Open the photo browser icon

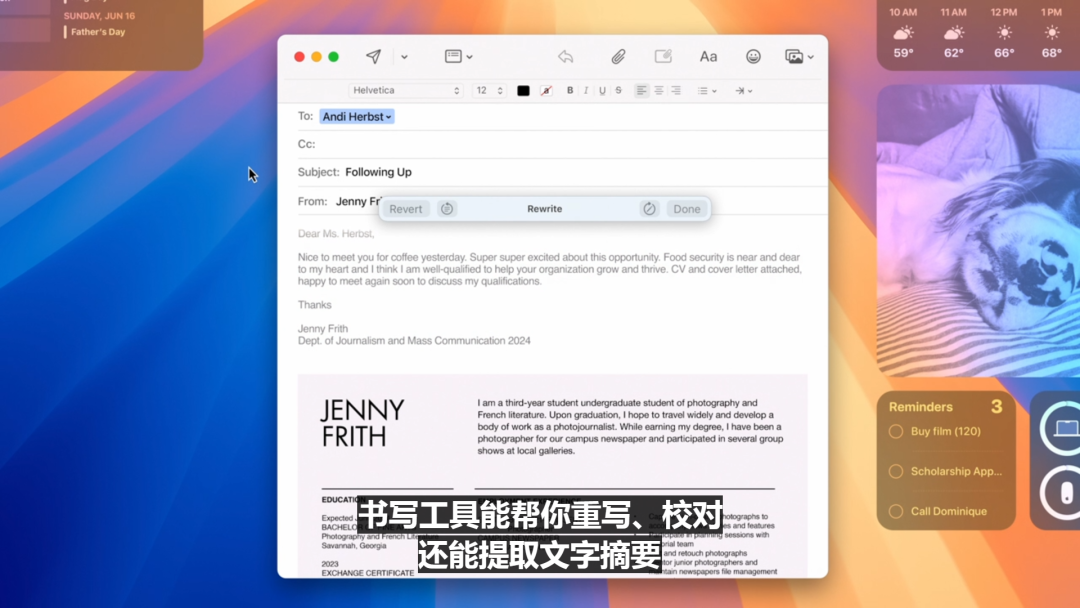(x=794, y=56)
